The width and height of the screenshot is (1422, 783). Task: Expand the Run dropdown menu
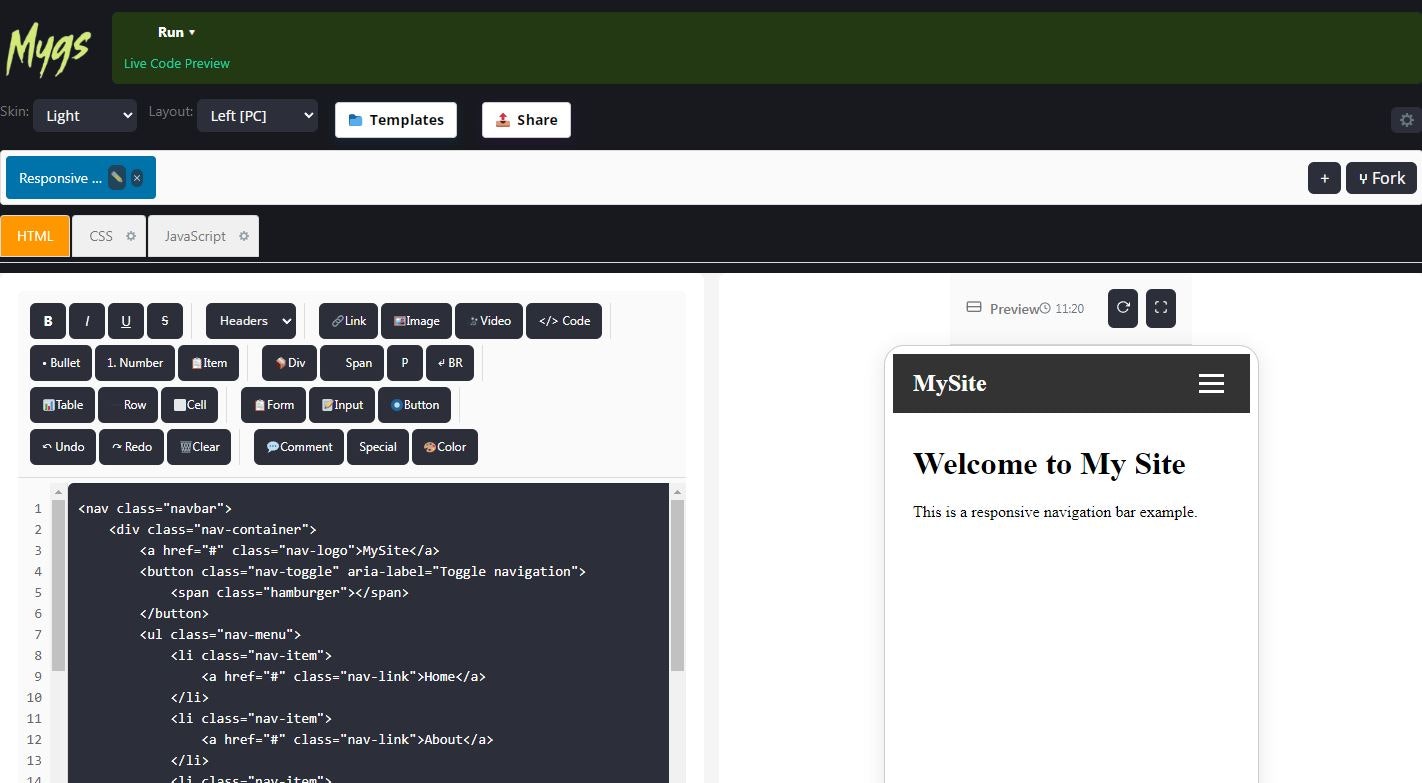176,32
